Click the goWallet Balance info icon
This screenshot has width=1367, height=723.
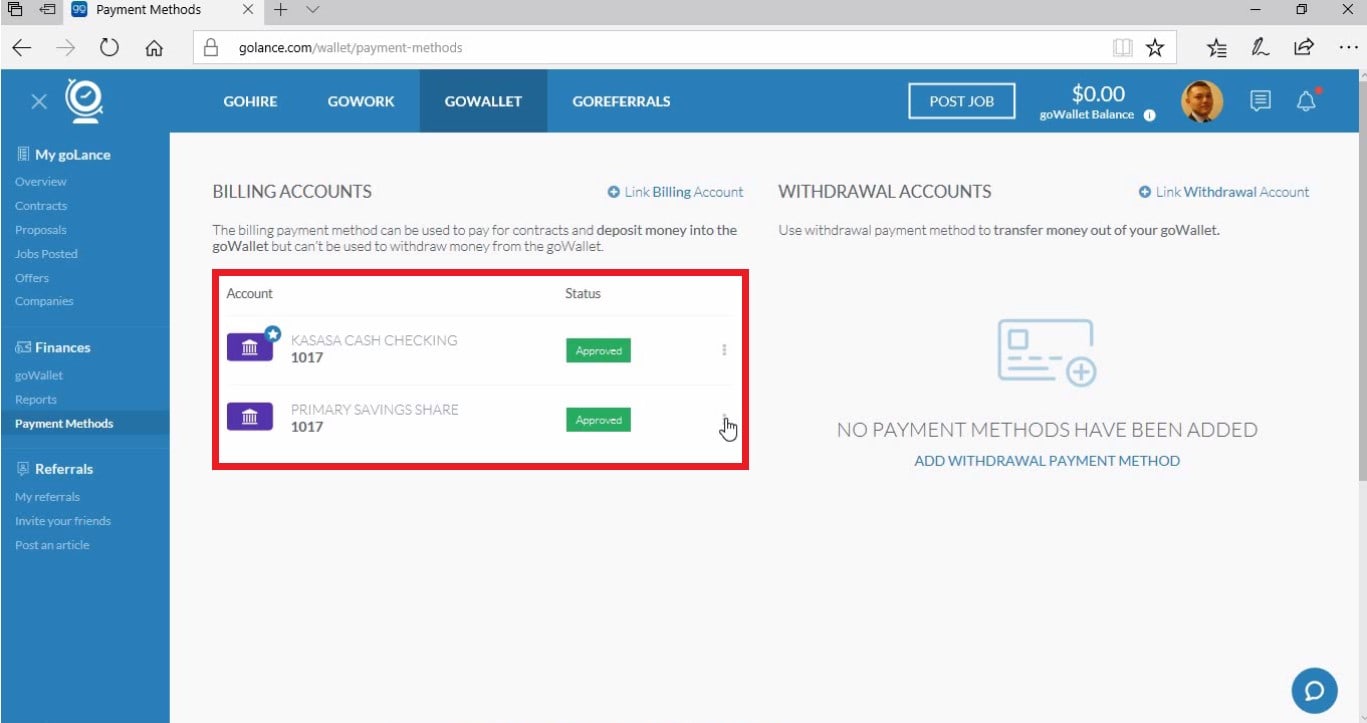pyautogui.click(x=1149, y=115)
